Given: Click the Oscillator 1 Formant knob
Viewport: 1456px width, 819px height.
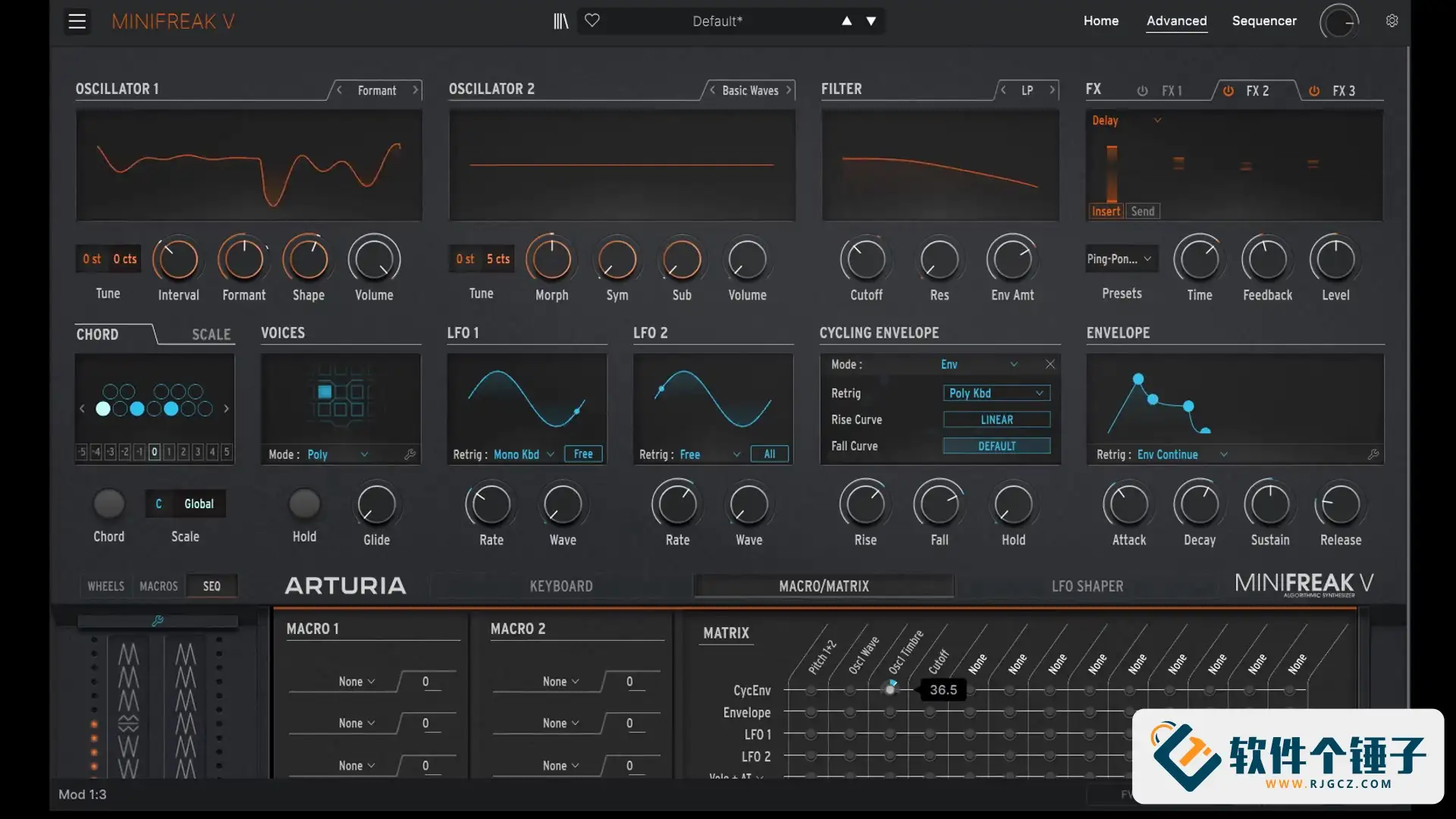Looking at the screenshot, I should coord(243,259).
